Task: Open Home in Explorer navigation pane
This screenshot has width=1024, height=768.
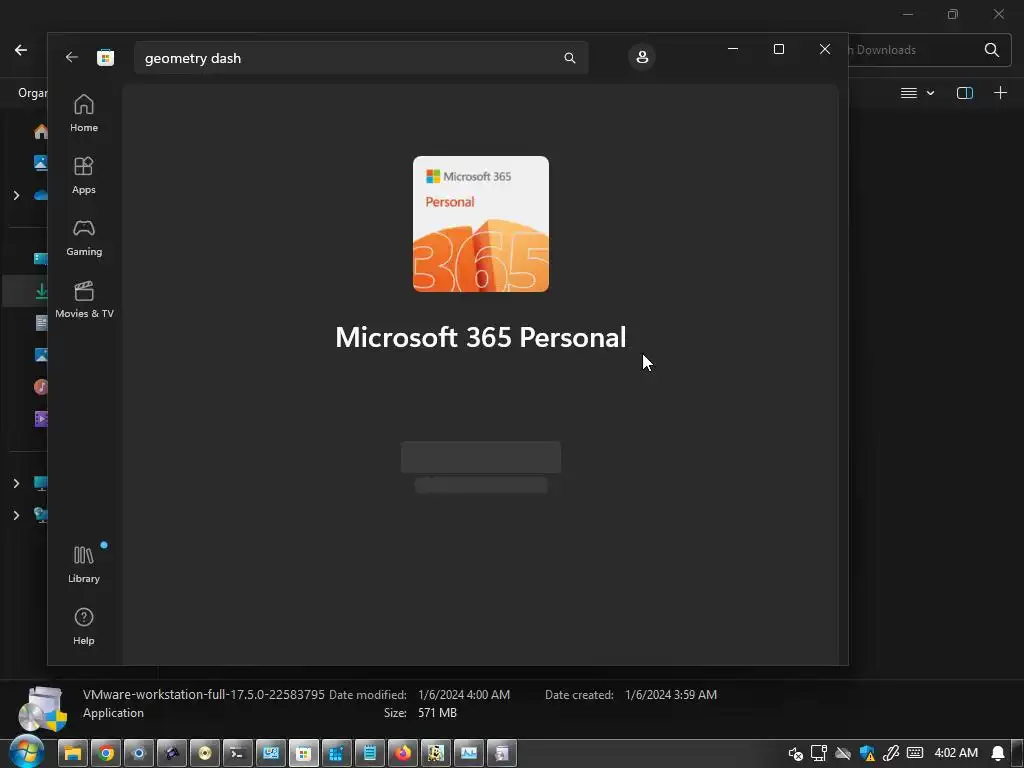Action: click(41, 131)
